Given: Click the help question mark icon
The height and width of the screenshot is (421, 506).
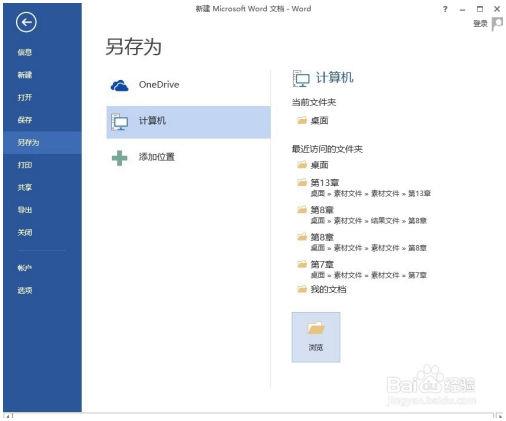Looking at the screenshot, I should point(445,9).
